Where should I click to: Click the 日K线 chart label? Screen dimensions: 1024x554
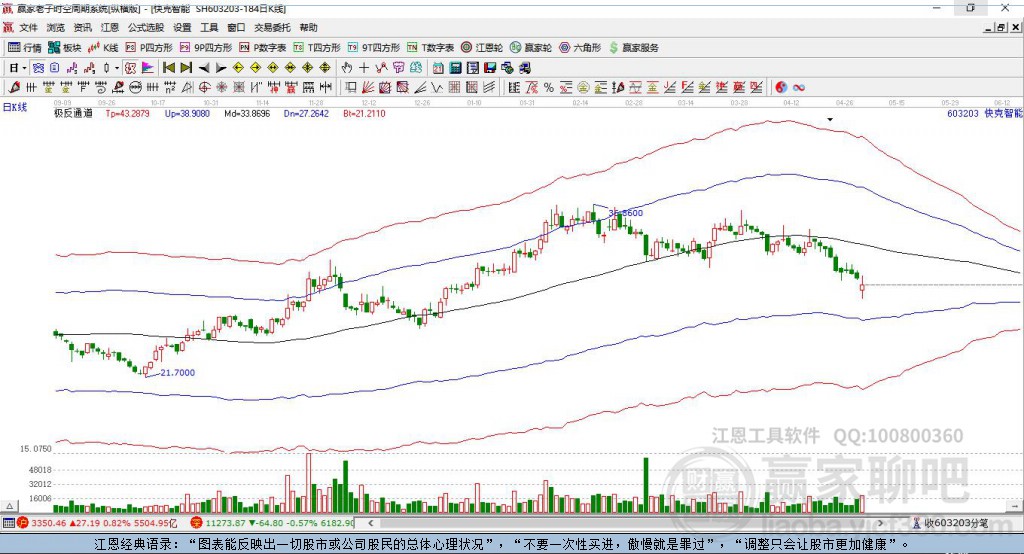[15, 108]
